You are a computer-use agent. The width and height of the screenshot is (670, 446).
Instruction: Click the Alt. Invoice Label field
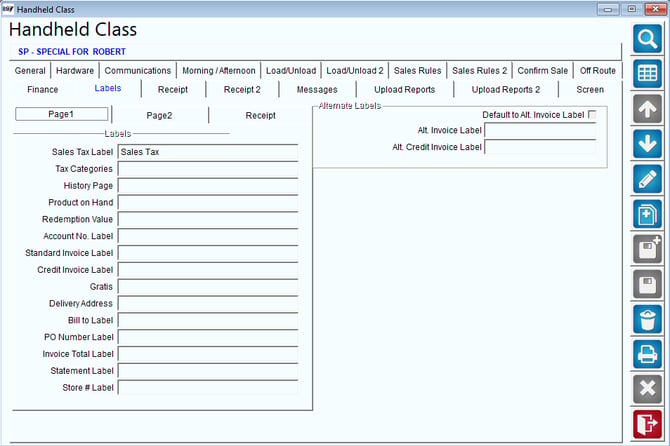point(540,131)
